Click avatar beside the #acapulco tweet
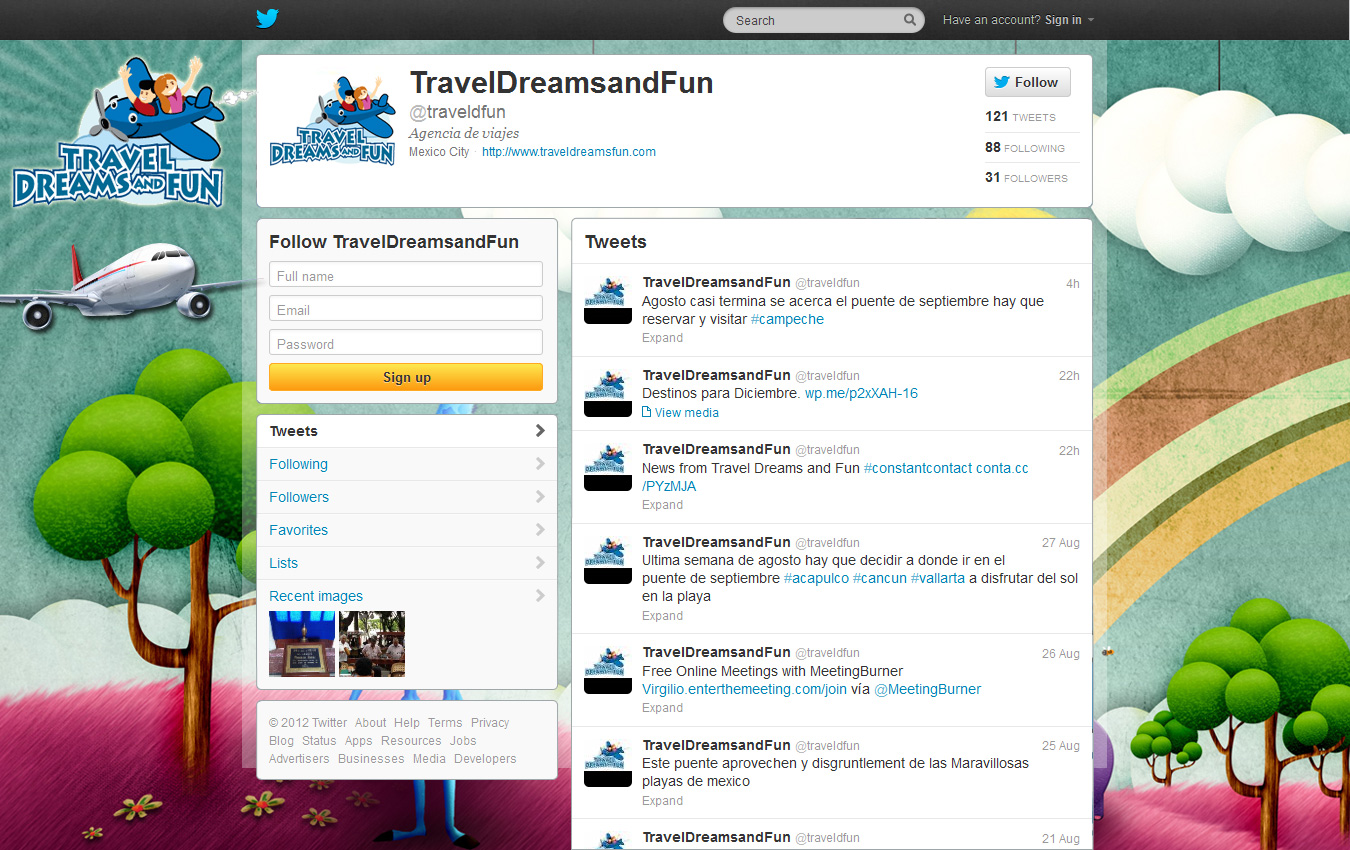Screen dimensions: 1350x850 (x=608, y=560)
